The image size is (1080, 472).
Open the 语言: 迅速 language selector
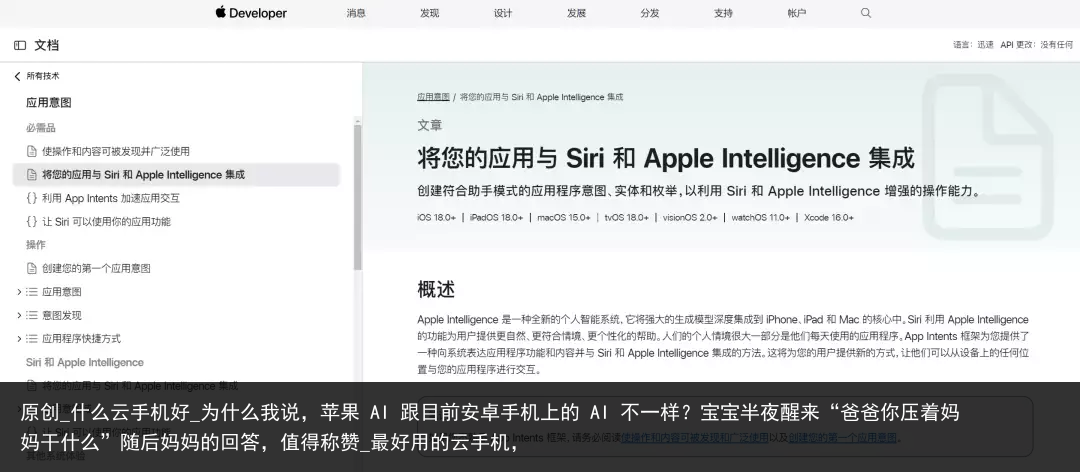coord(973,45)
